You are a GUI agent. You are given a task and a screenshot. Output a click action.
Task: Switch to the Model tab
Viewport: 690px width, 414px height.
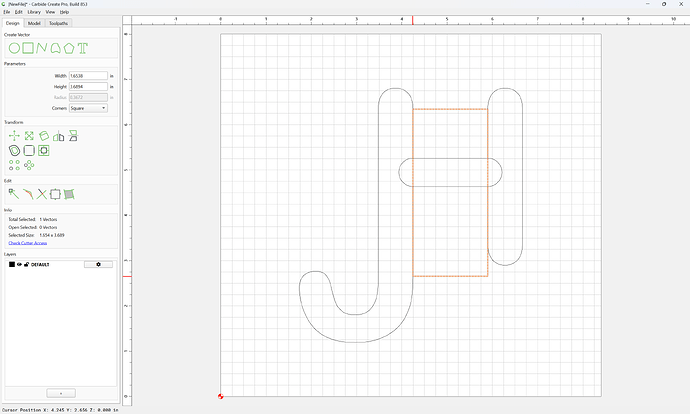click(x=34, y=23)
